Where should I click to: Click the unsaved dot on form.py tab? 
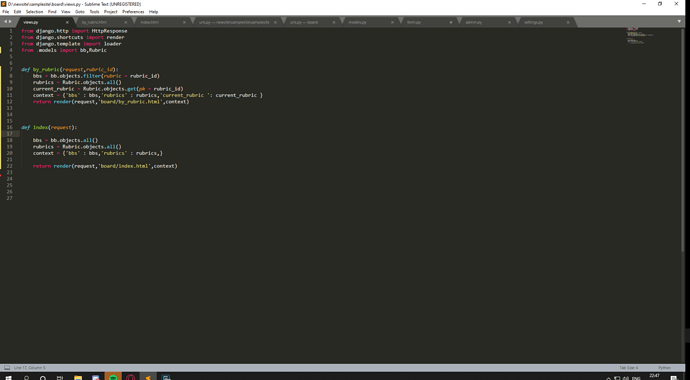[451, 22]
